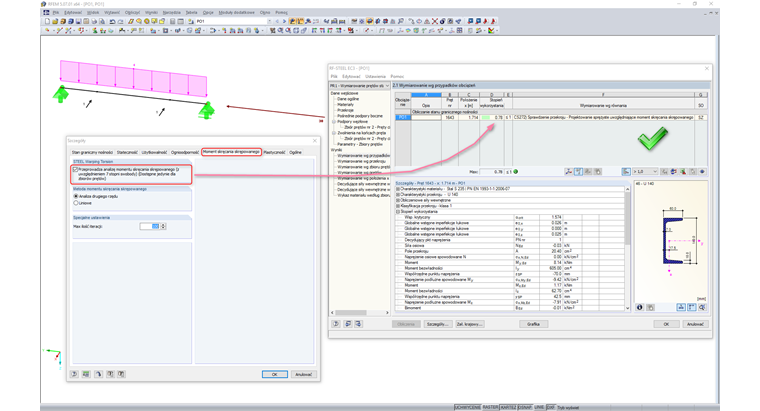Go to previous load case arrow
760x411 pixels.
pos(277,21)
